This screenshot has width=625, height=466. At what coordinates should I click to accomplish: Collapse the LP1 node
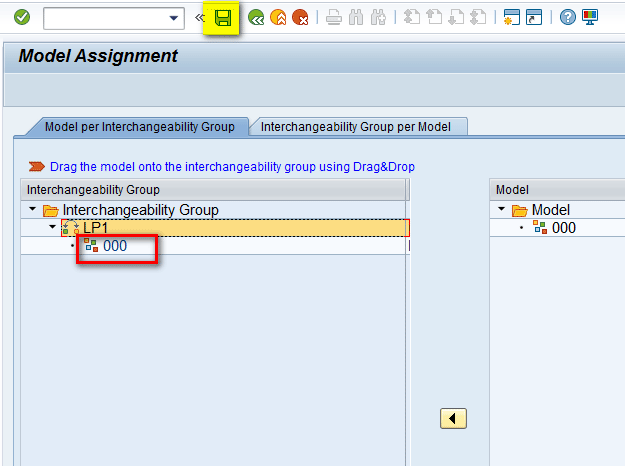pyautogui.click(x=52, y=228)
